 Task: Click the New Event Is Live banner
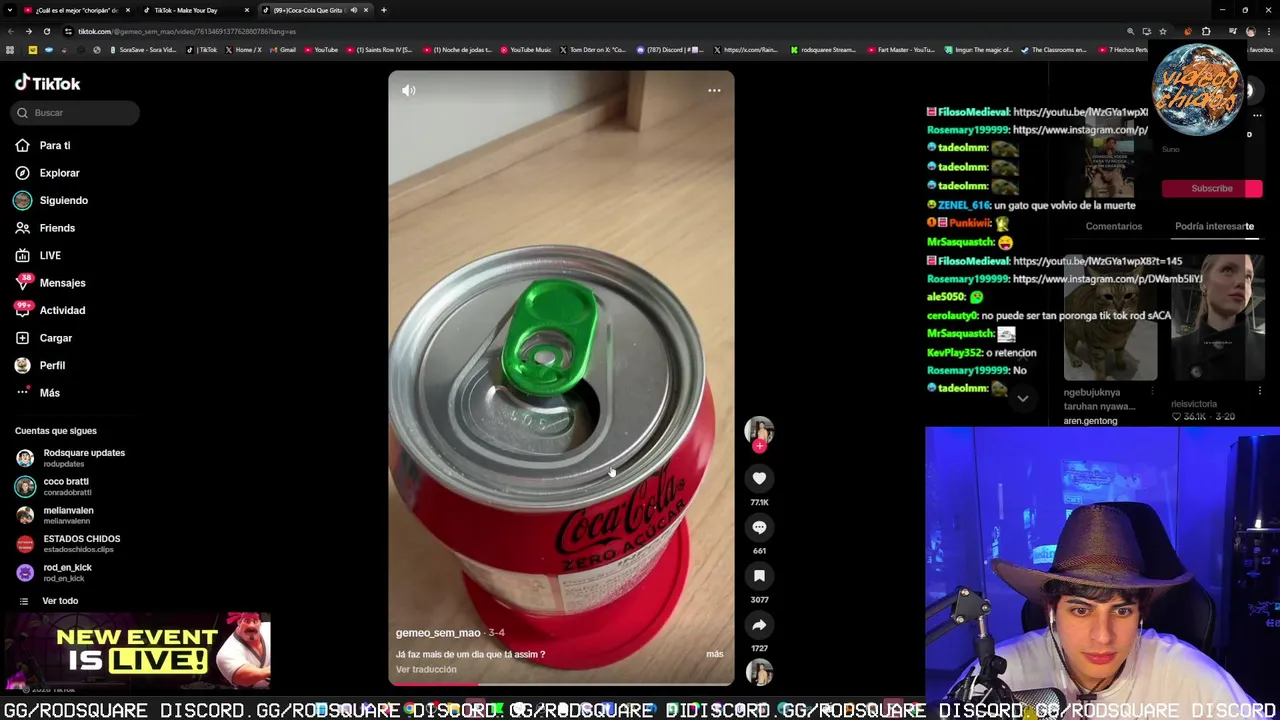tap(136, 650)
